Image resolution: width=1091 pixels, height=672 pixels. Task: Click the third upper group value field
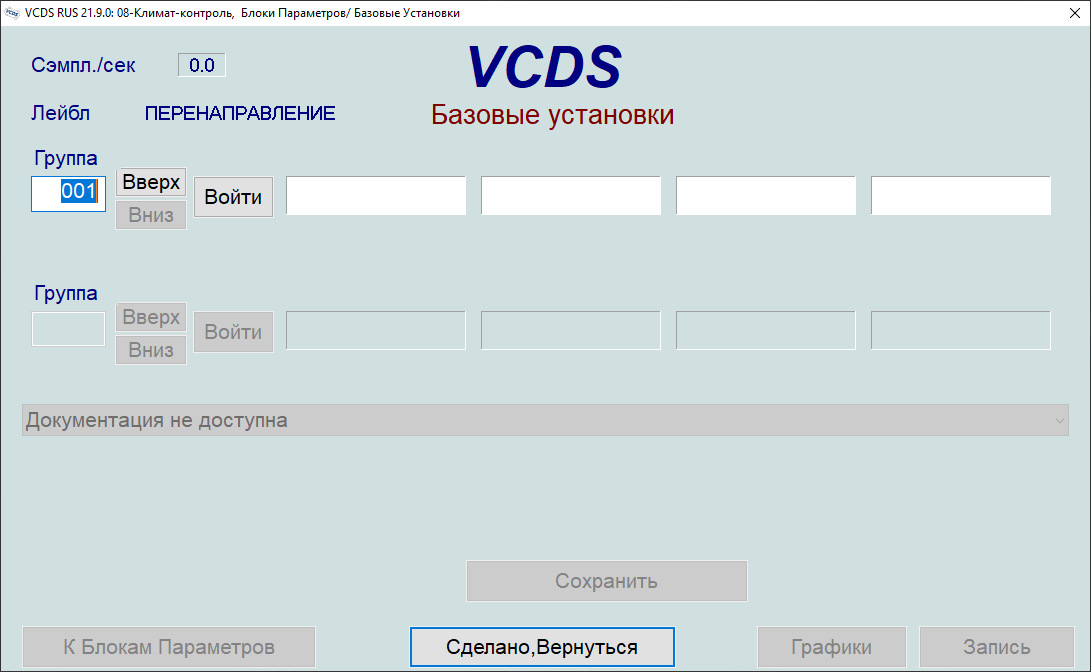pyautogui.click(x=765, y=195)
